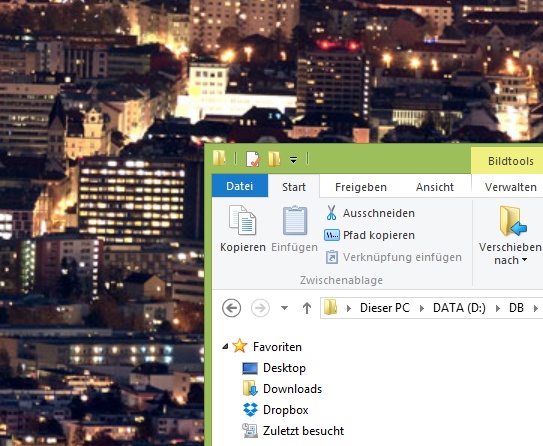Navigate up one folder level
Image resolution: width=543 pixels, height=446 pixels.
(307, 307)
